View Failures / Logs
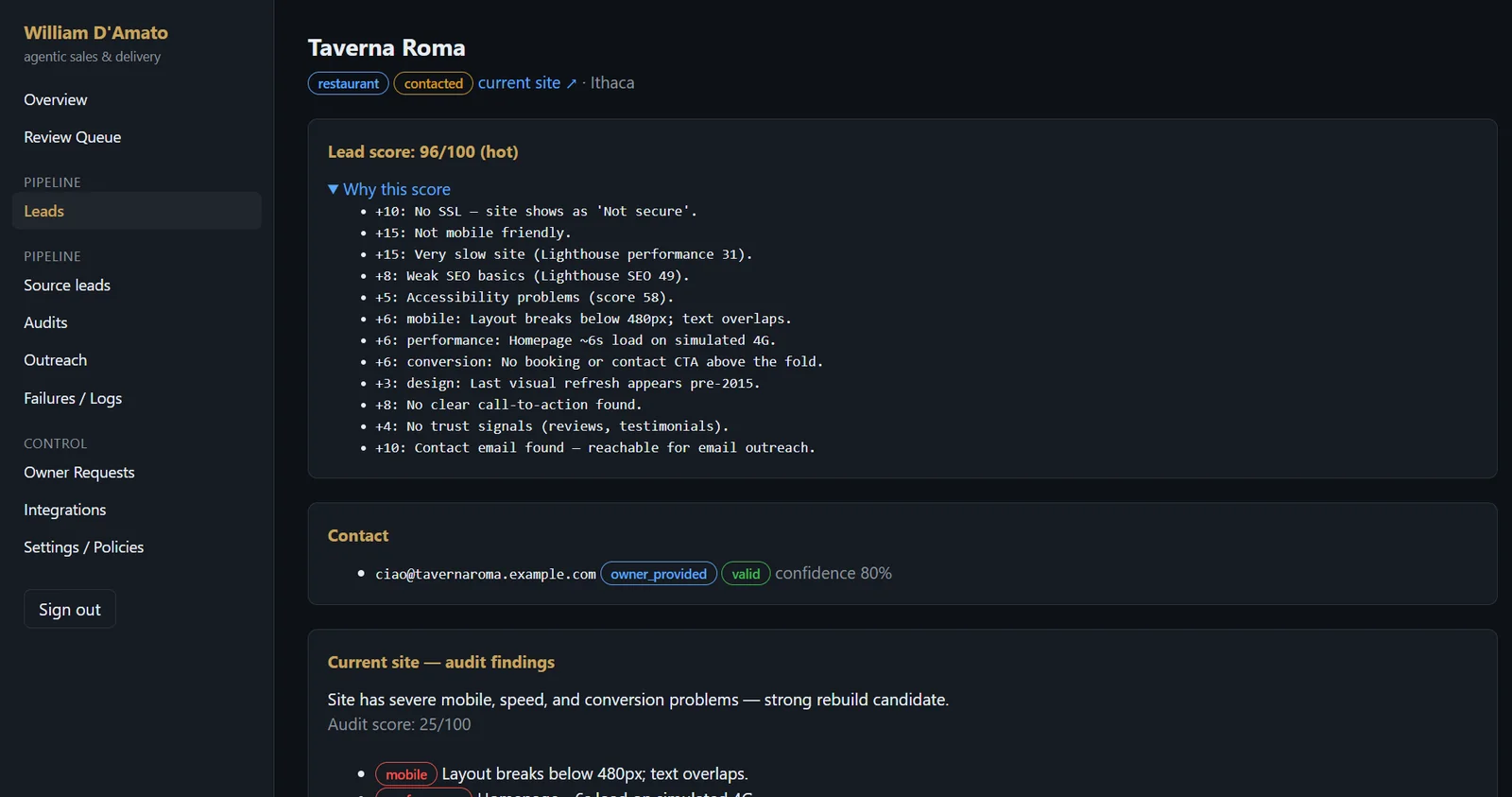This screenshot has height=797, width=1512. (73, 398)
